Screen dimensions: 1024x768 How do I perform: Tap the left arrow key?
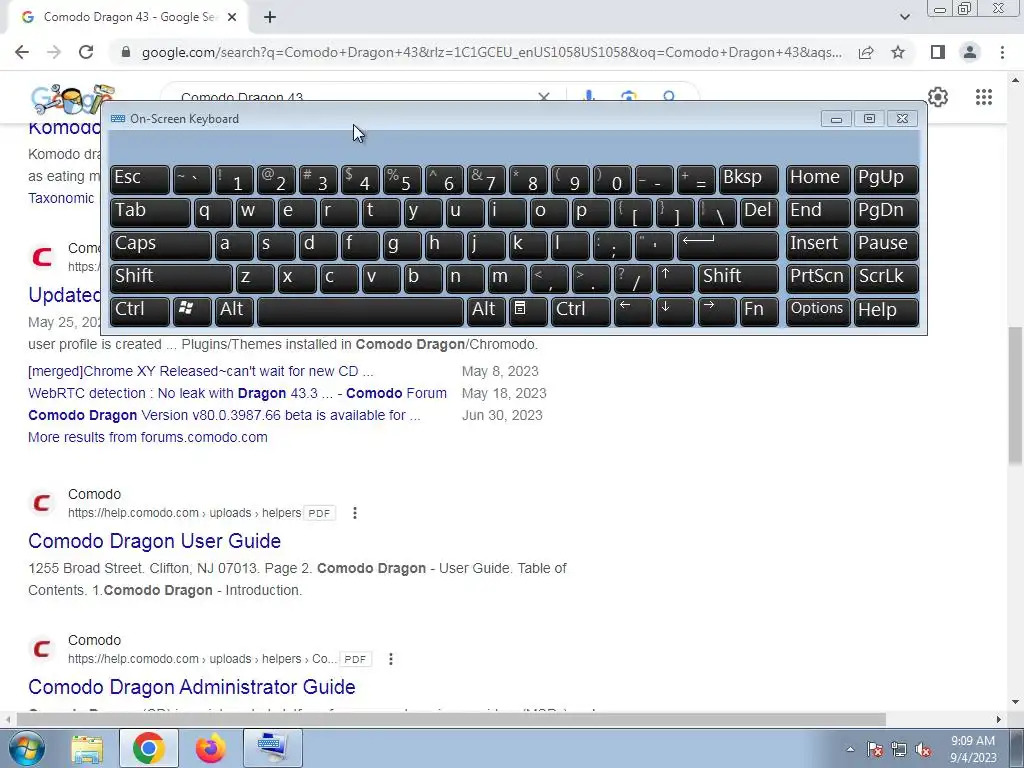633,312
